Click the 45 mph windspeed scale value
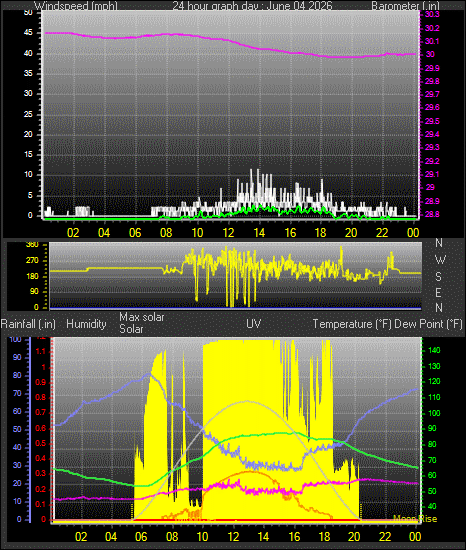Screen dimensions: 466x550 click(28, 33)
